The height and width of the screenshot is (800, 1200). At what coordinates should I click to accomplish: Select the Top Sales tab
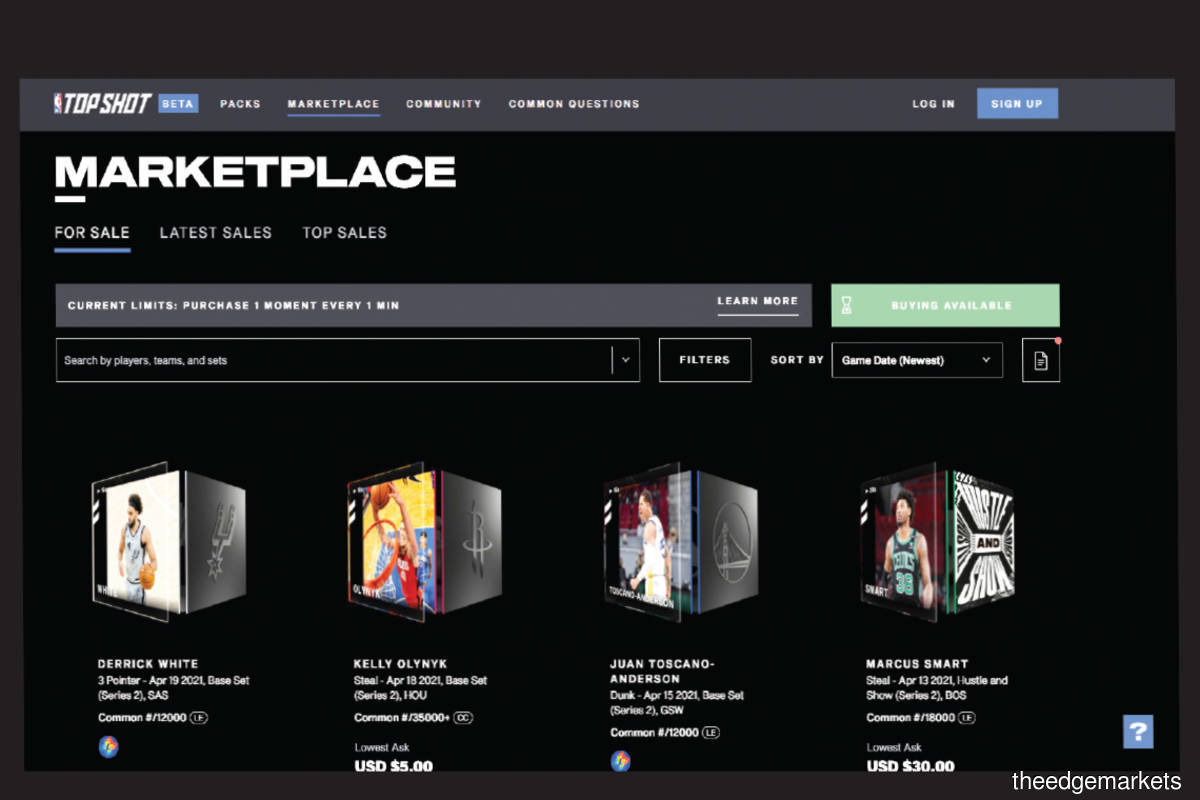click(344, 233)
